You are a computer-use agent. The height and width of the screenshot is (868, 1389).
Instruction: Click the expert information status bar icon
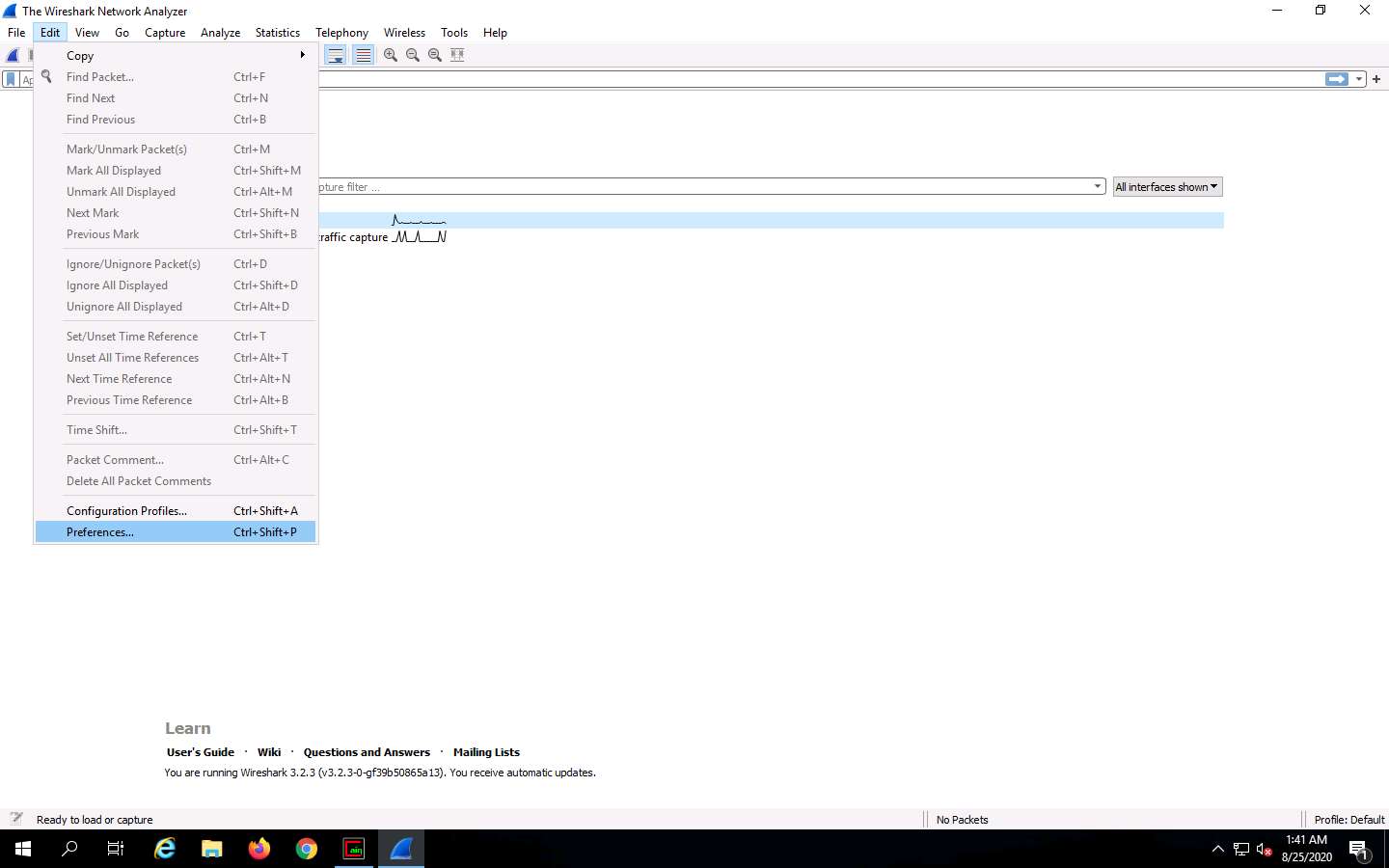(16, 819)
